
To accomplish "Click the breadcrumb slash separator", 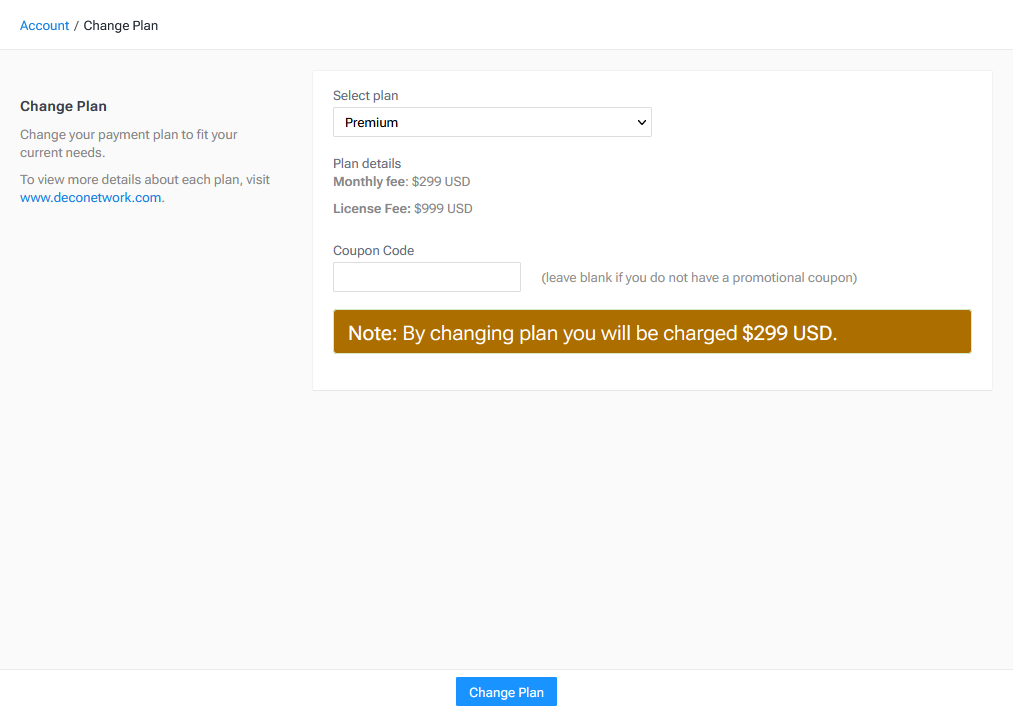I will 76,25.
